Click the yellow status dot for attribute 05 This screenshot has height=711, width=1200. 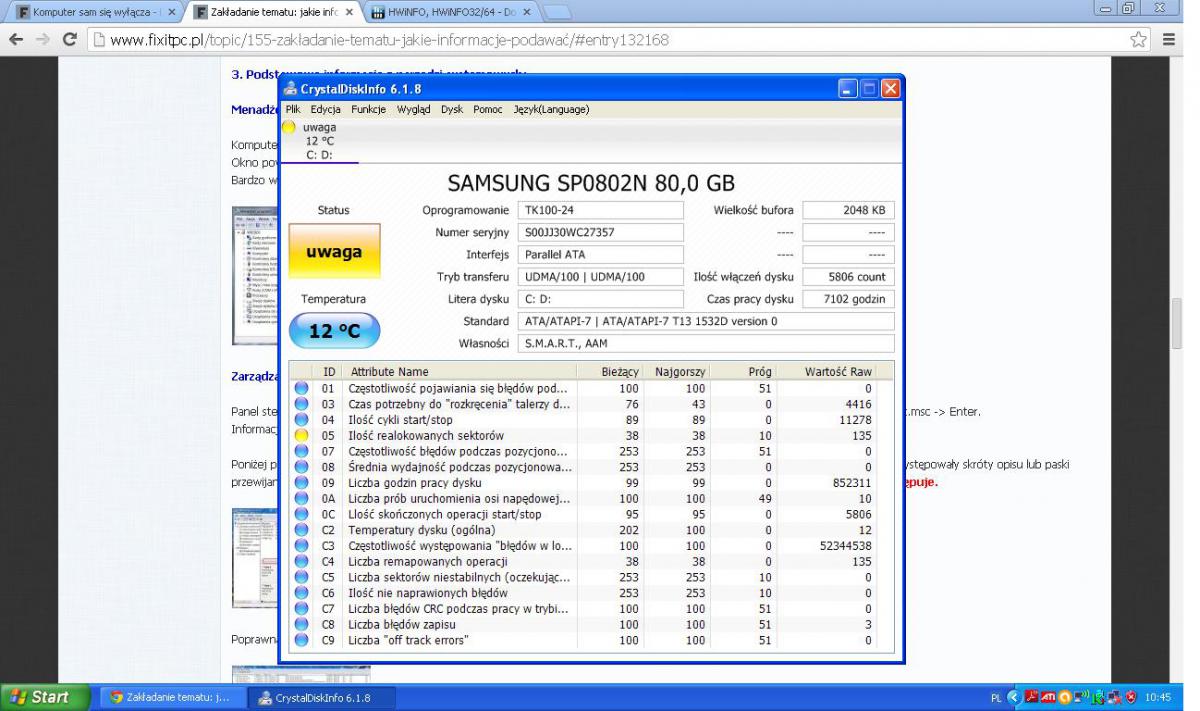pos(300,436)
